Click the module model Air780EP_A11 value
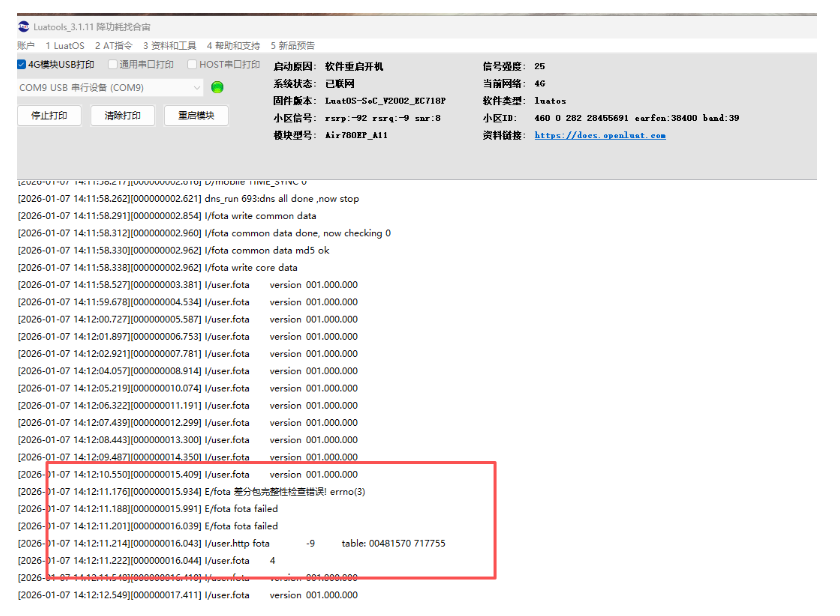The height and width of the screenshot is (616, 840). click(356, 136)
